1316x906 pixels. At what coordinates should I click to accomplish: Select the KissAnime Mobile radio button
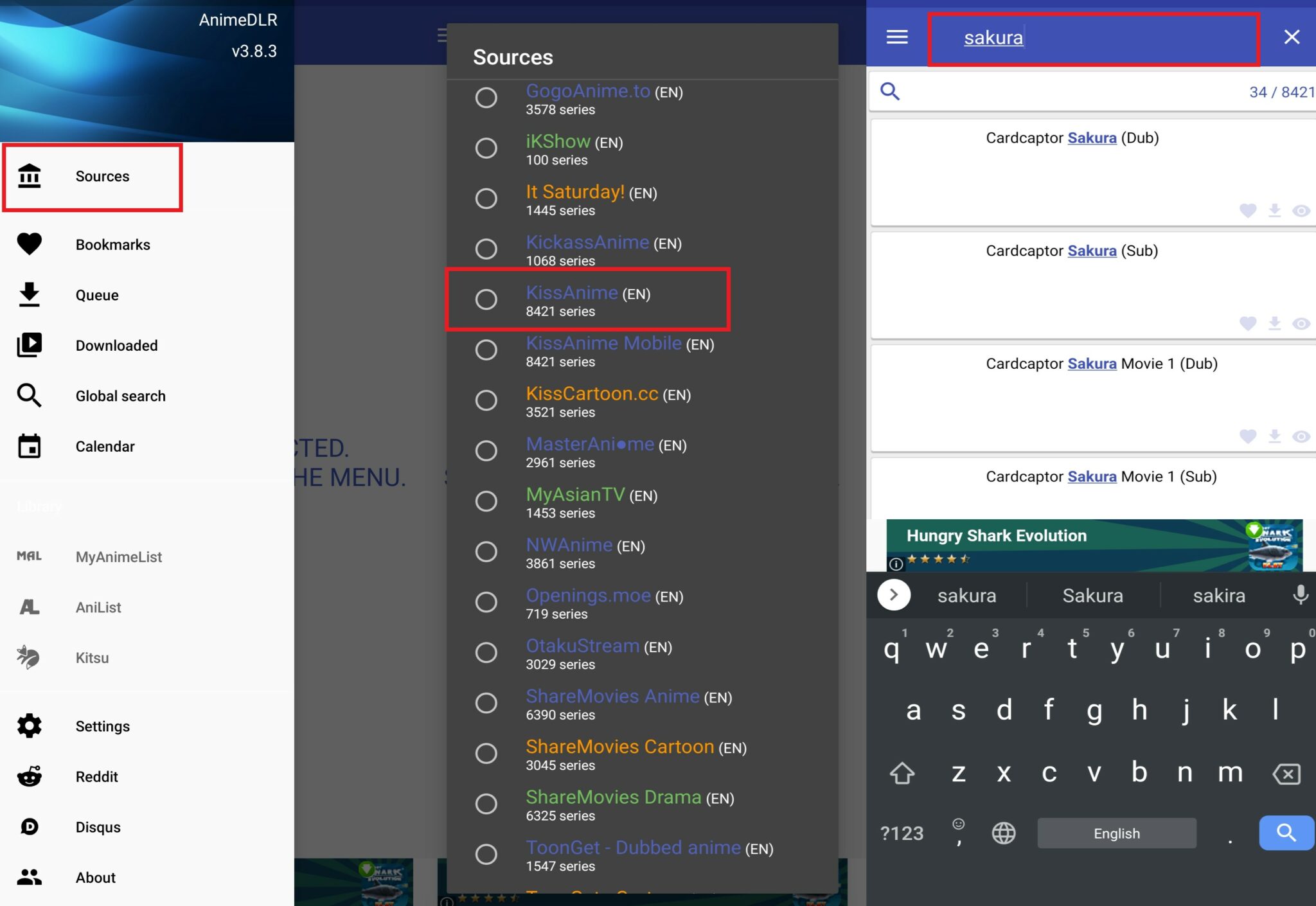pos(486,350)
